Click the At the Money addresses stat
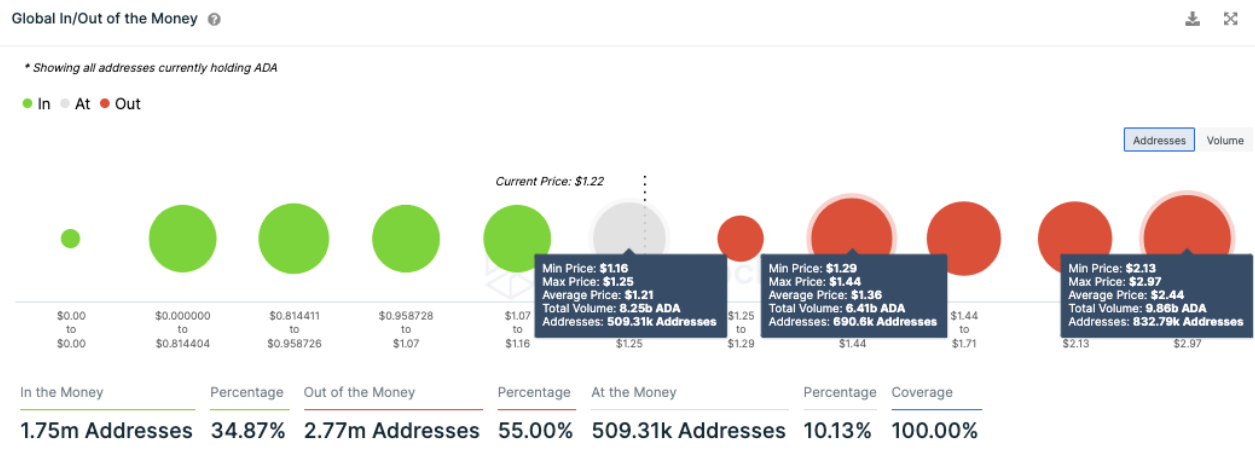The image size is (1255, 472). (x=688, y=431)
